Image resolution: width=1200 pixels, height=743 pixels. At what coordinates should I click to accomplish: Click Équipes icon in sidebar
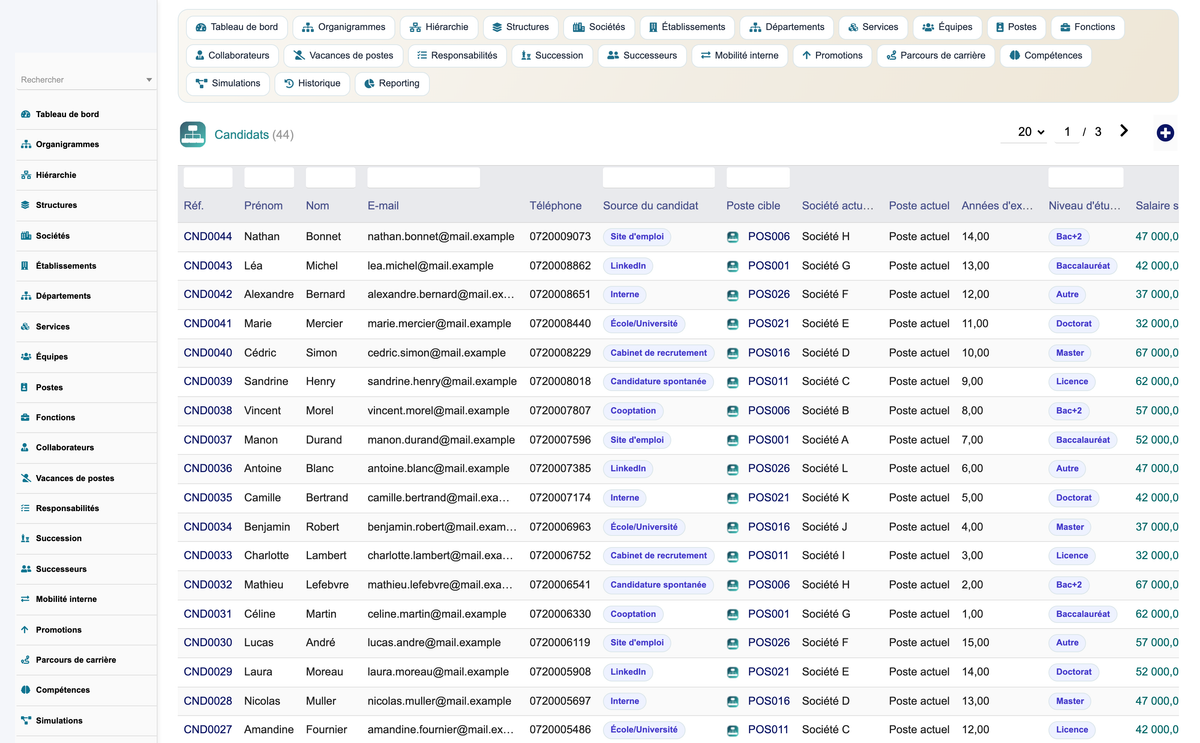click(25, 356)
